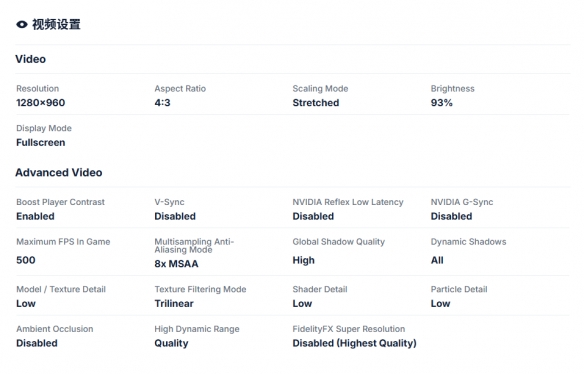The image size is (584, 374).
Task: Click Low under Particle Detail
Action: click(441, 304)
